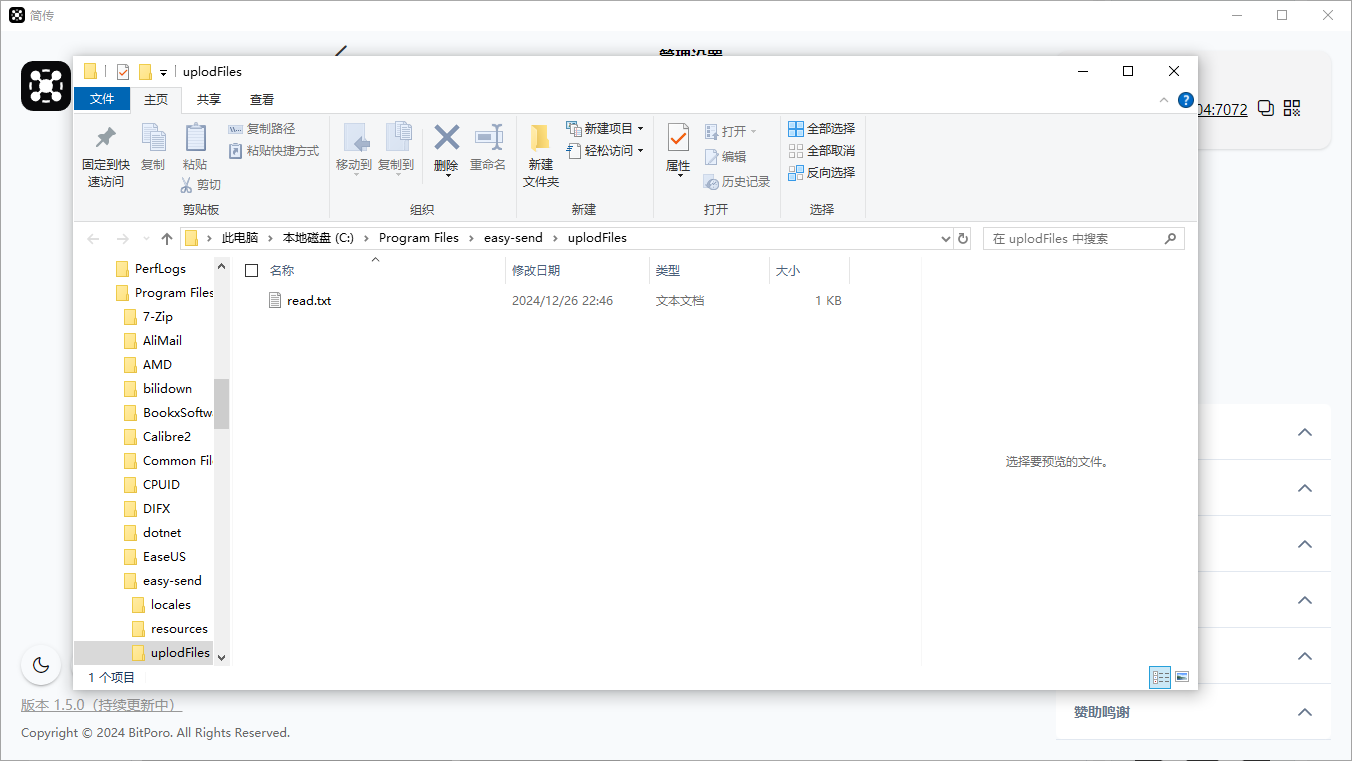1352x761 pixels.
Task: Select the read.txt file
Action: point(308,301)
